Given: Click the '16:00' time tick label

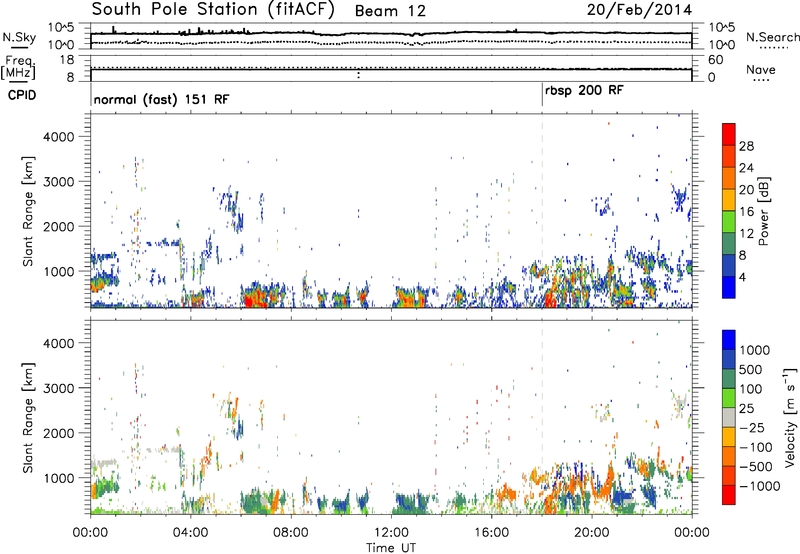Looking at the screenshot, I should (491, 533).
